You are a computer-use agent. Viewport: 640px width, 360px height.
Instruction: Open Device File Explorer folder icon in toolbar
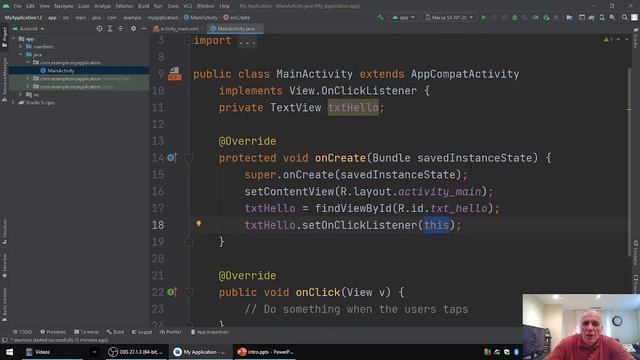tap(569, 18)
